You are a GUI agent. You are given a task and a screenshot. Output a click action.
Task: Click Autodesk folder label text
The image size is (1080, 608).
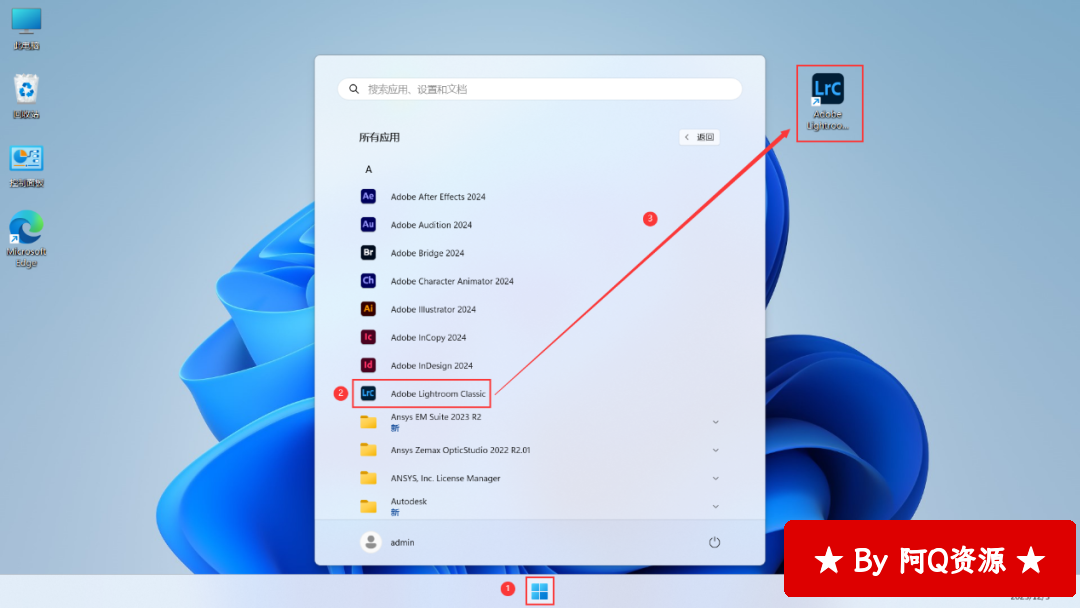click(x=409, y=501)
